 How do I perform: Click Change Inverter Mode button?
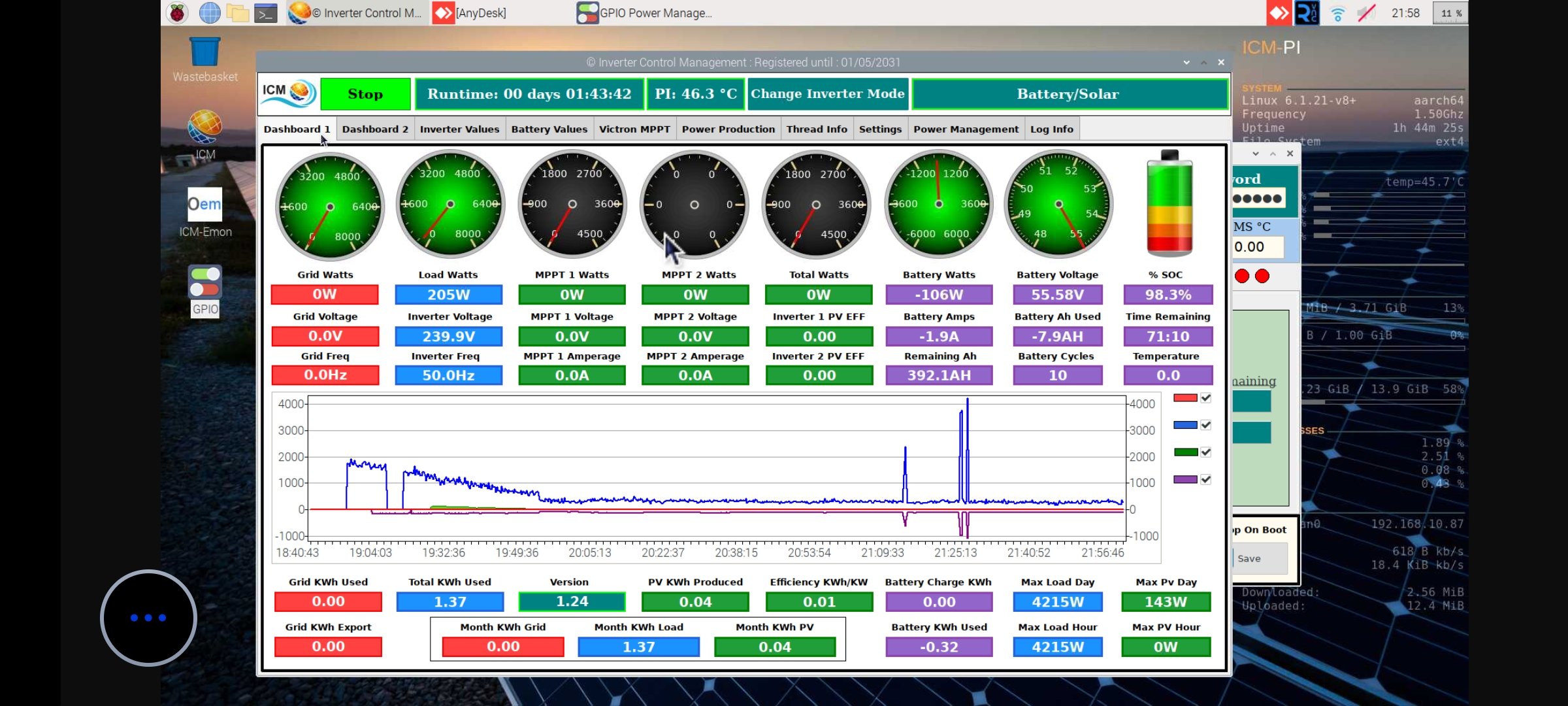[827, 93]
